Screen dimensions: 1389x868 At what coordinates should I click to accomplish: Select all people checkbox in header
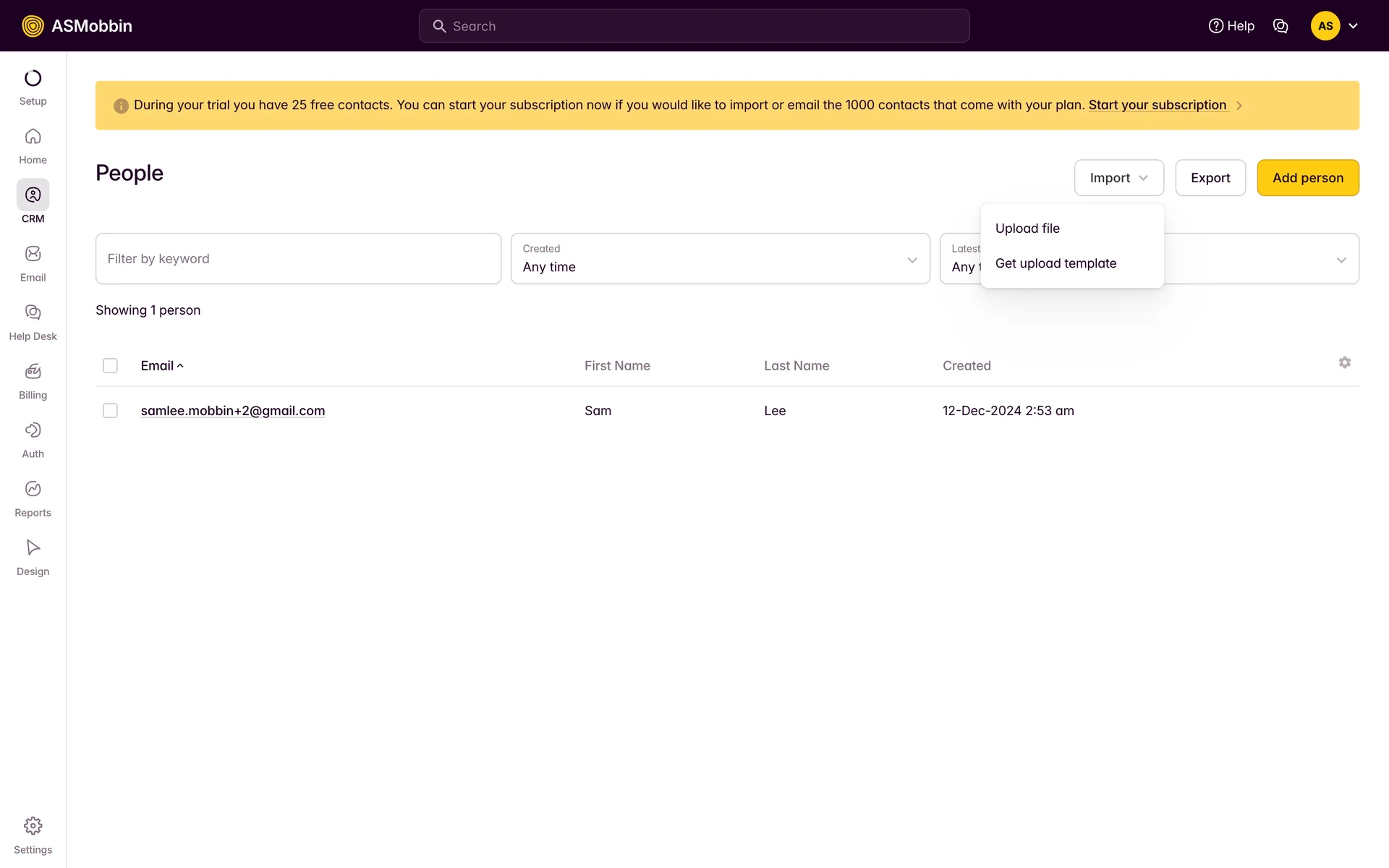110,366
